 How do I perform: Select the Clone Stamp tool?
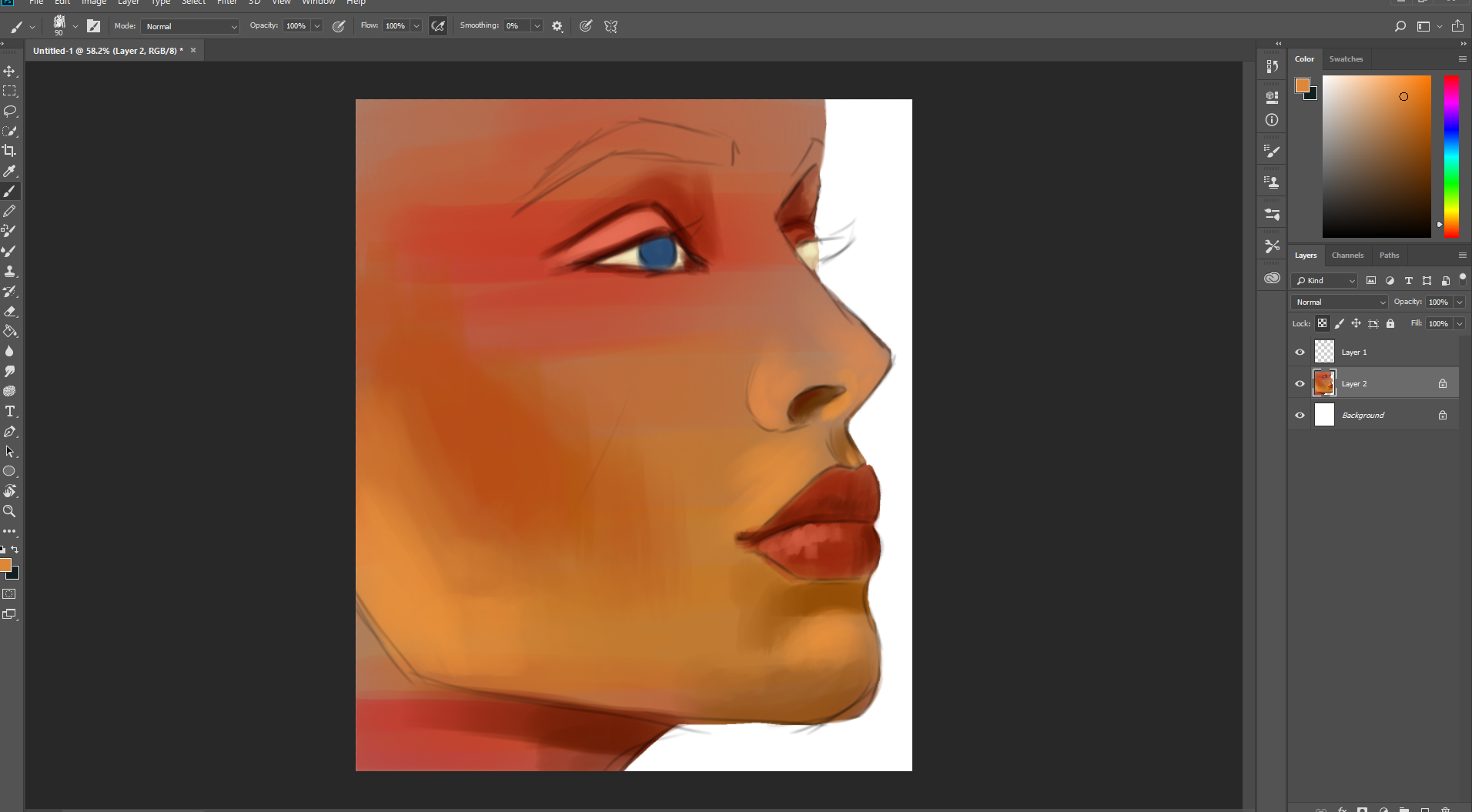point(9,271)
